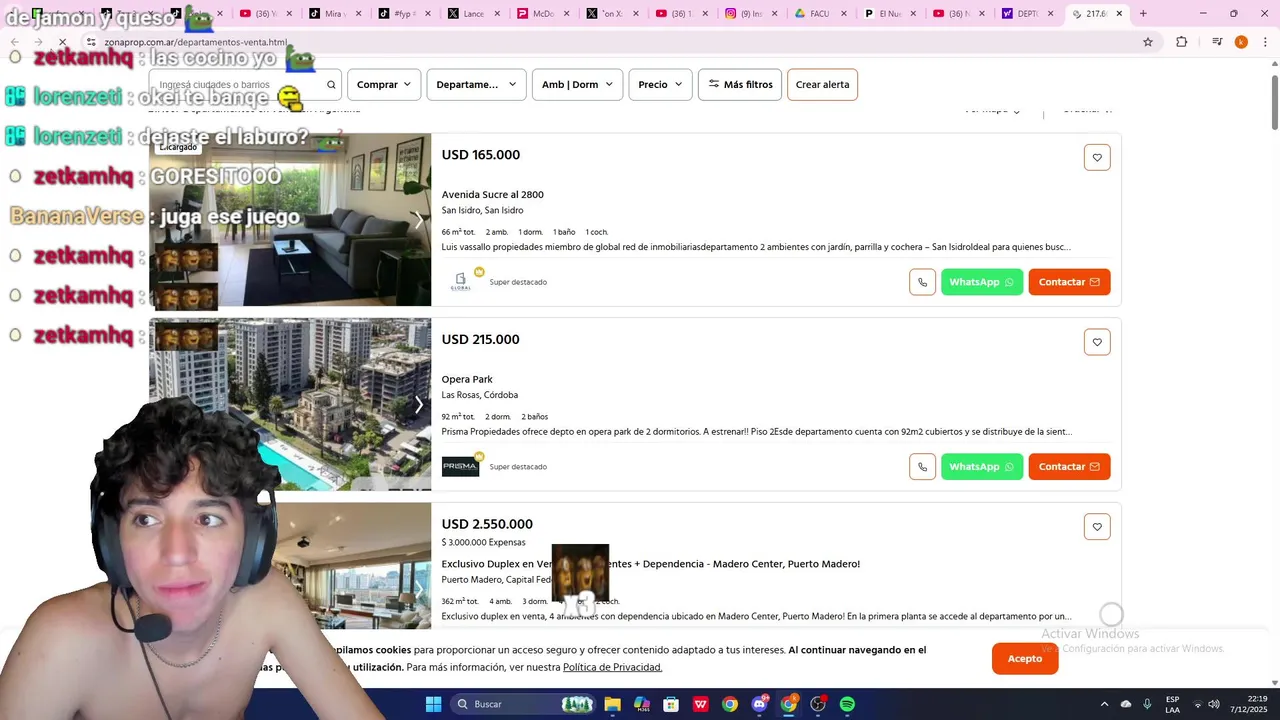Open File Explorer from taskbar

point(612,704)
